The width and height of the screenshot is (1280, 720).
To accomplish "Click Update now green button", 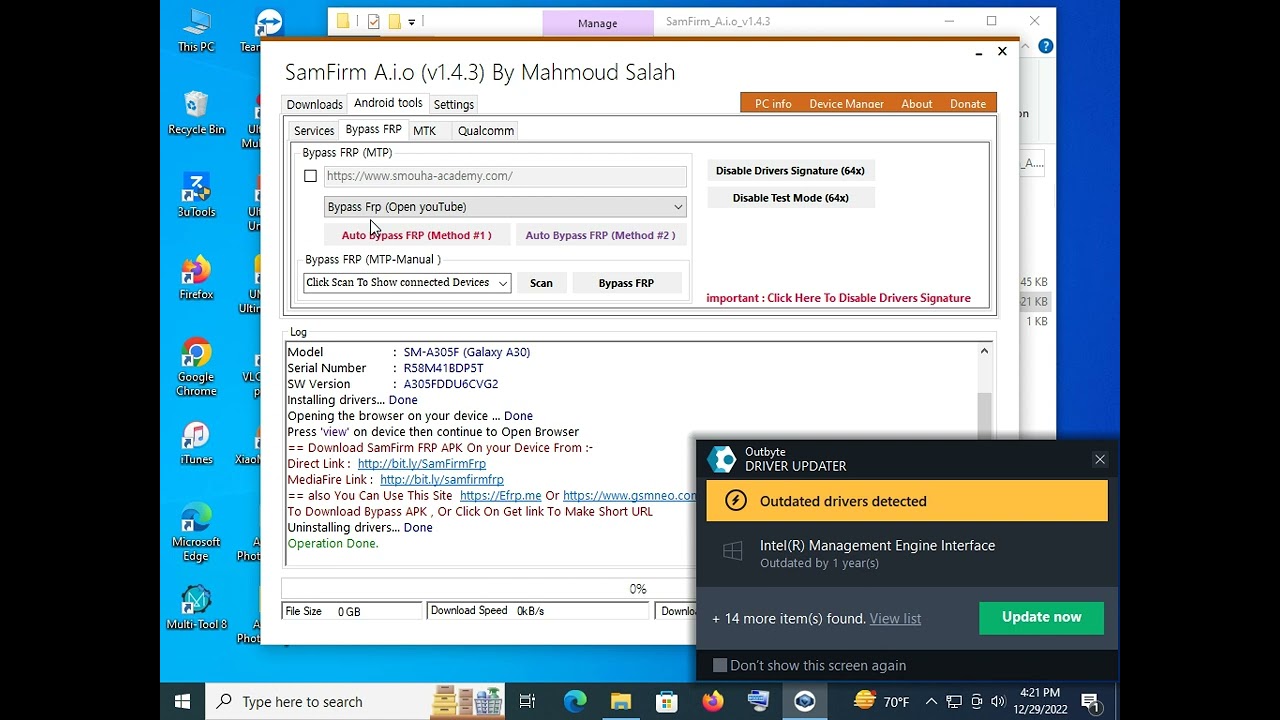I will [1041, 617].
